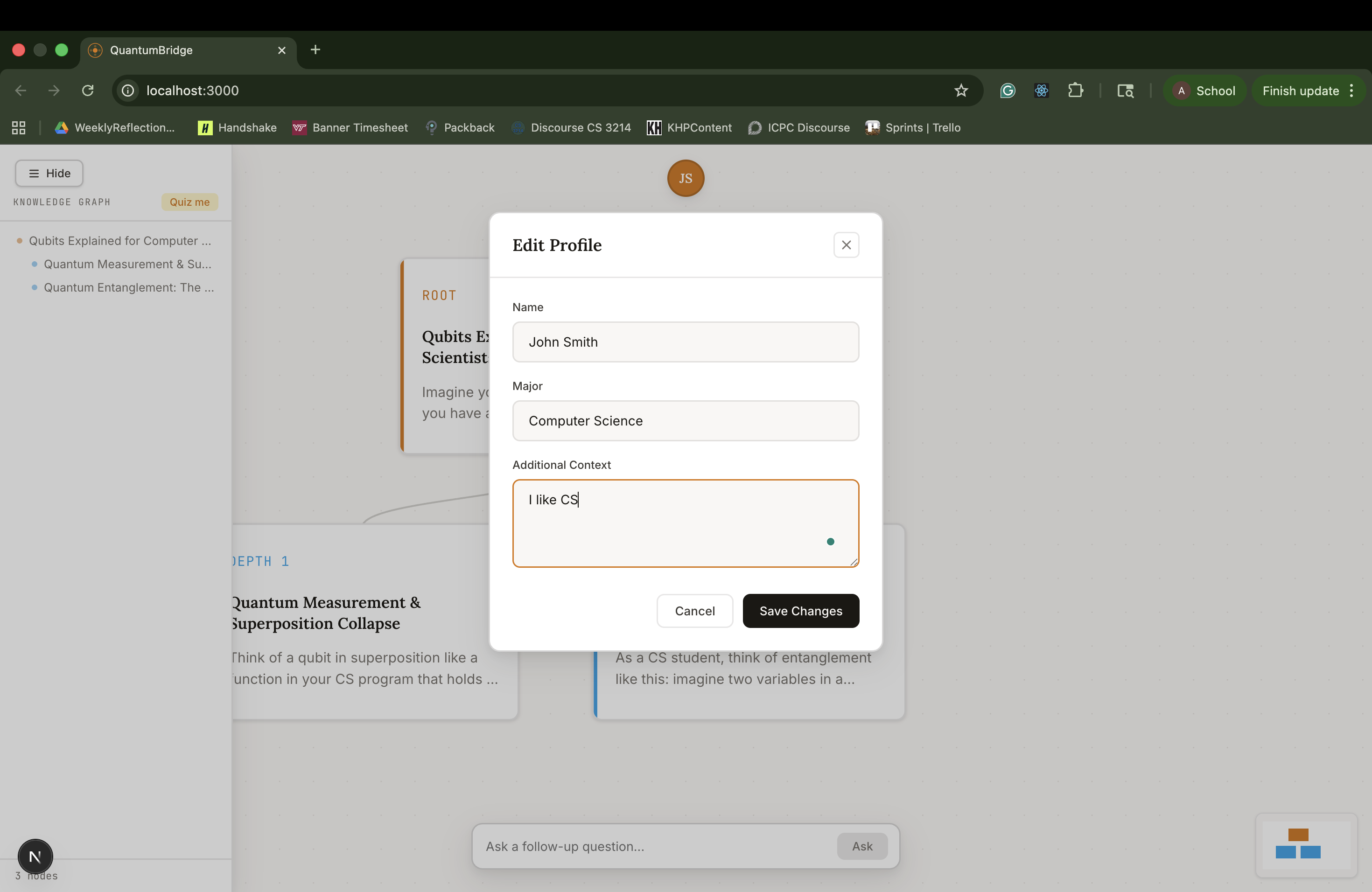Click the Cancel button
Viewport: 1372px width, 892px height.
tap(694, 611)
